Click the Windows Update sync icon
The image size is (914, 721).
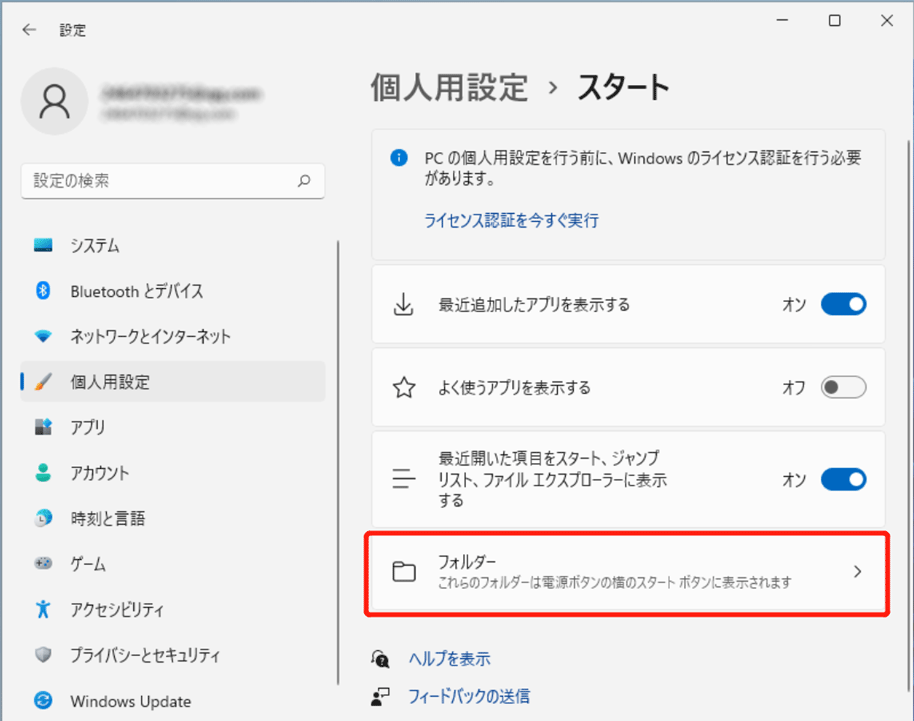click(x=43, y=700)
